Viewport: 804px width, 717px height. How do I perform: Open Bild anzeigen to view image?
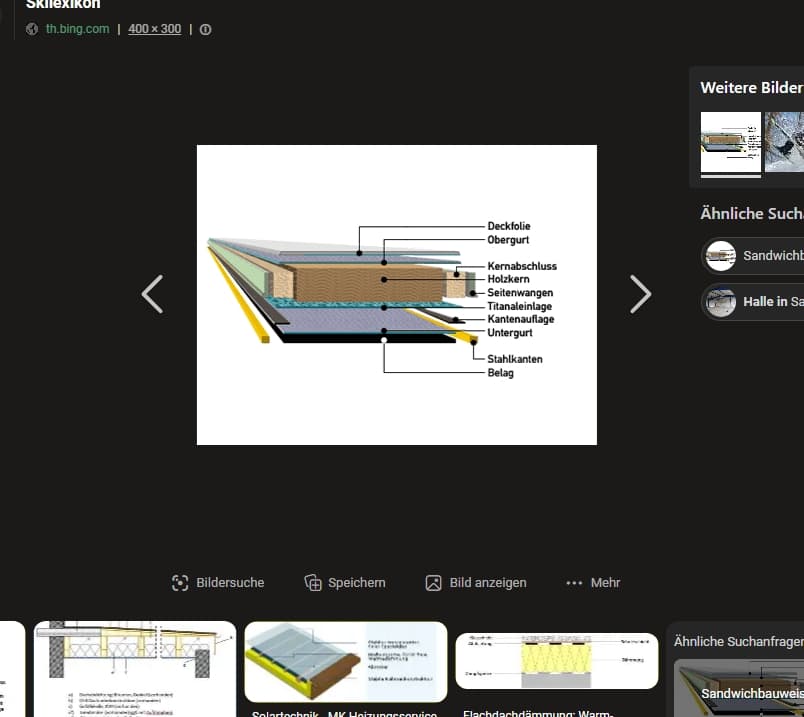tap(476, 583)
